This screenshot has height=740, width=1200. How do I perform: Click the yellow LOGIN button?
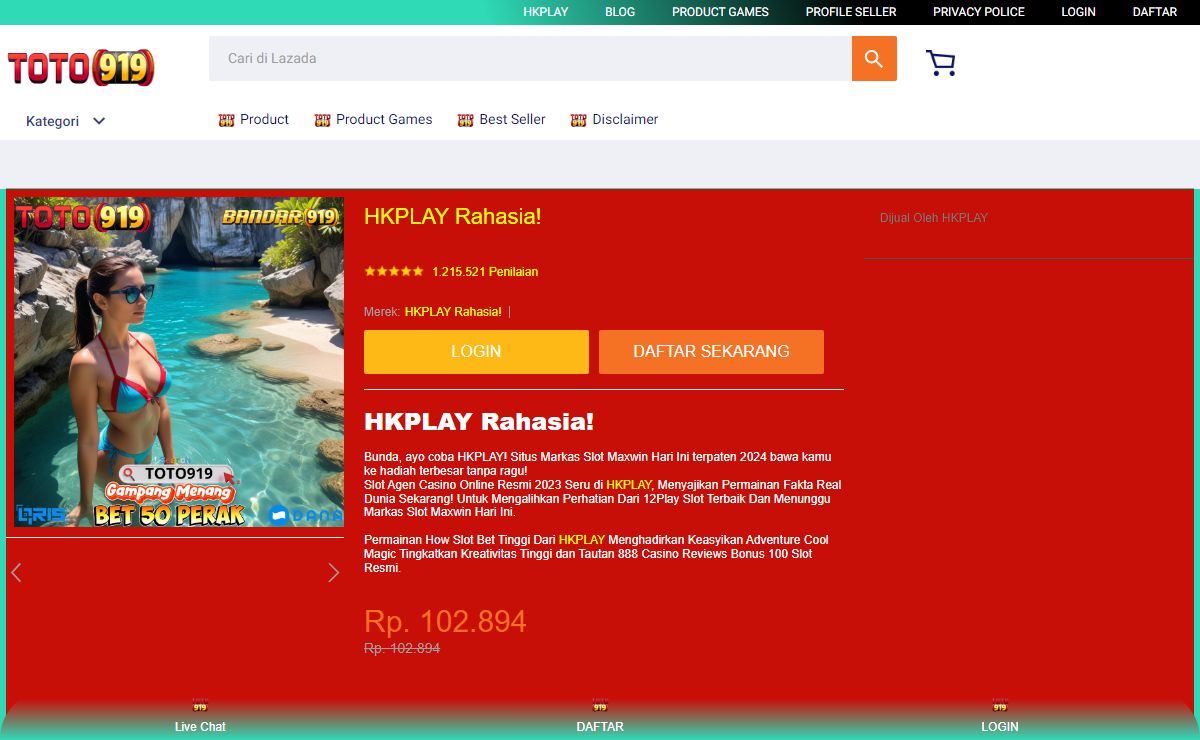pos(476,352)
